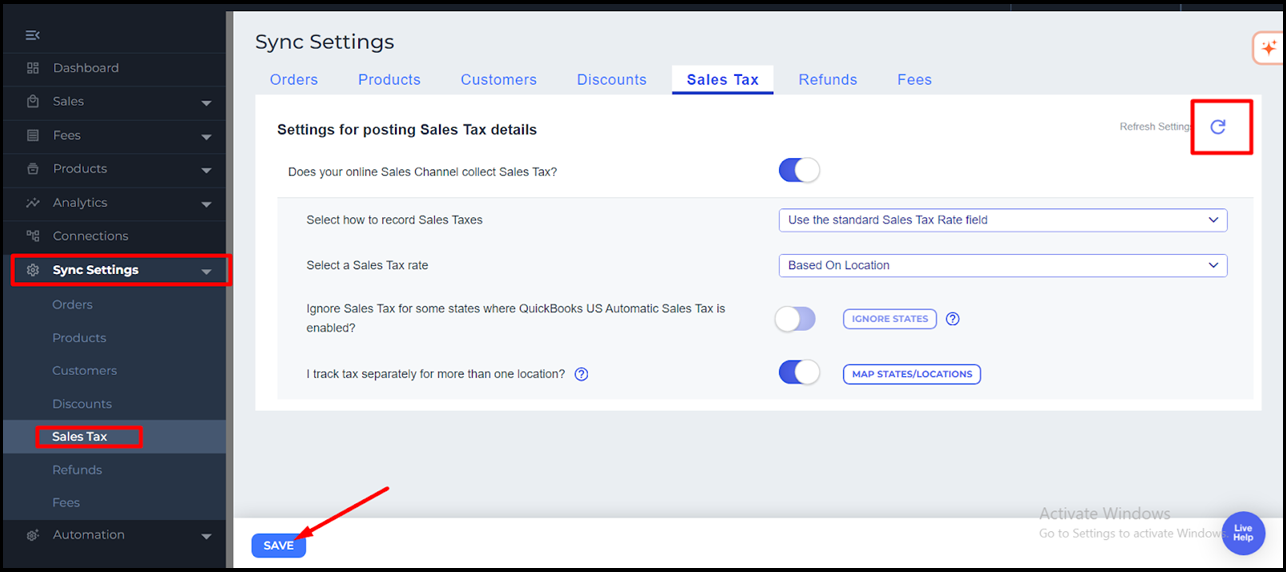Disable the Sales Channel collects Sales Tax toggle
The width and height of the screenshot is (1286, 572).
(x=799, y=171)
